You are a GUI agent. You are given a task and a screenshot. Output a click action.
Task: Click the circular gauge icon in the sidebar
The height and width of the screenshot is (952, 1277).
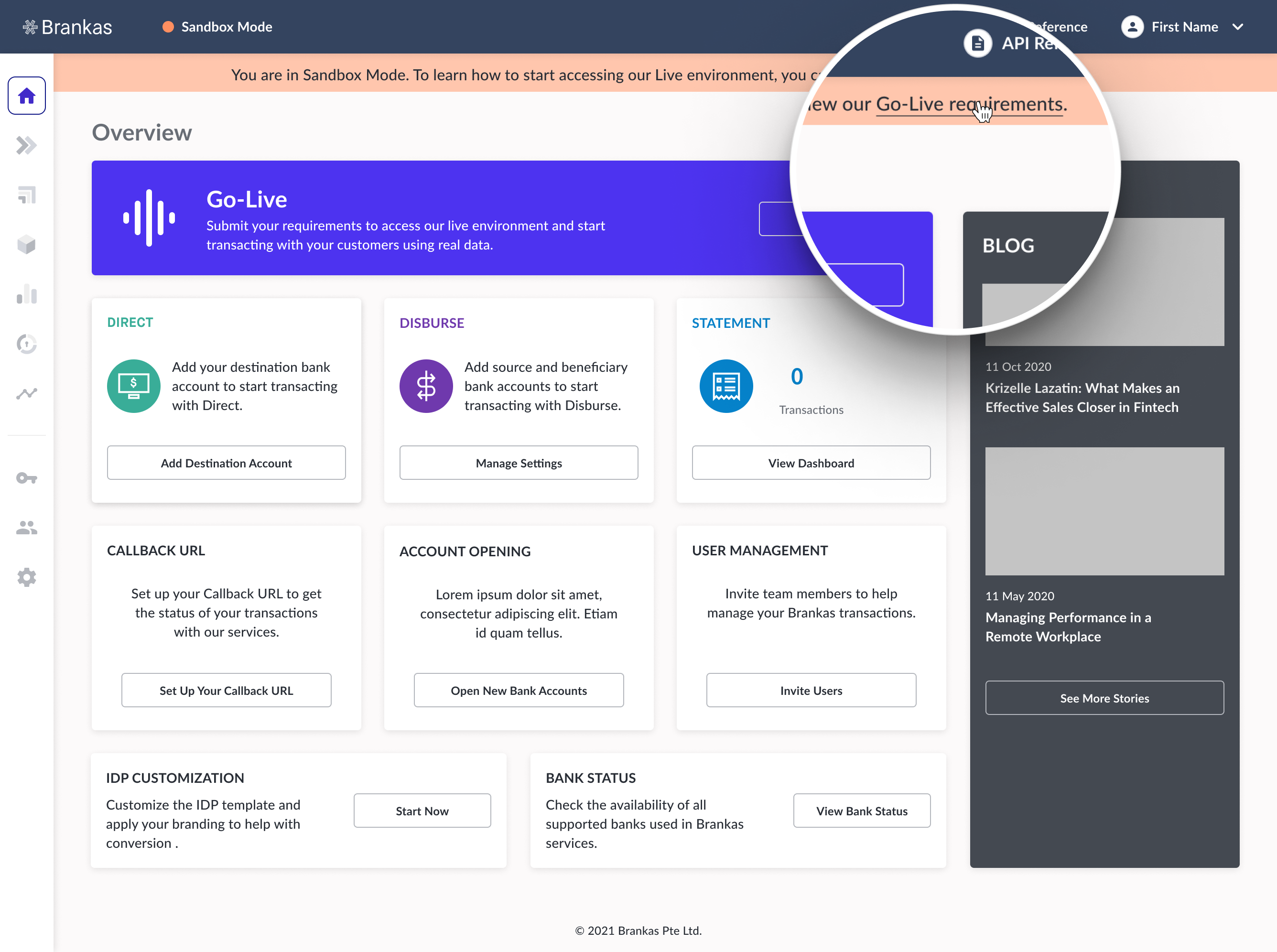click(26, 344)
